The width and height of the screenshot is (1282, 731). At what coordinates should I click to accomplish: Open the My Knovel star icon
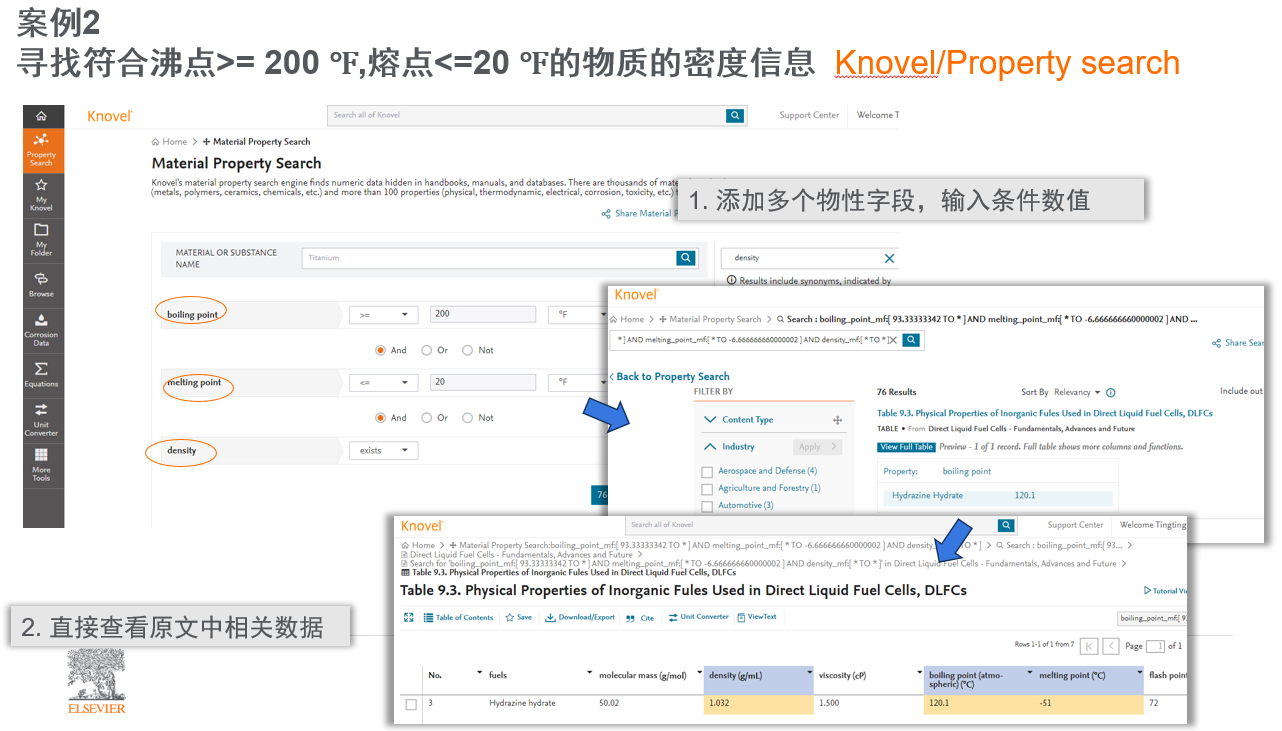point(41,195)
